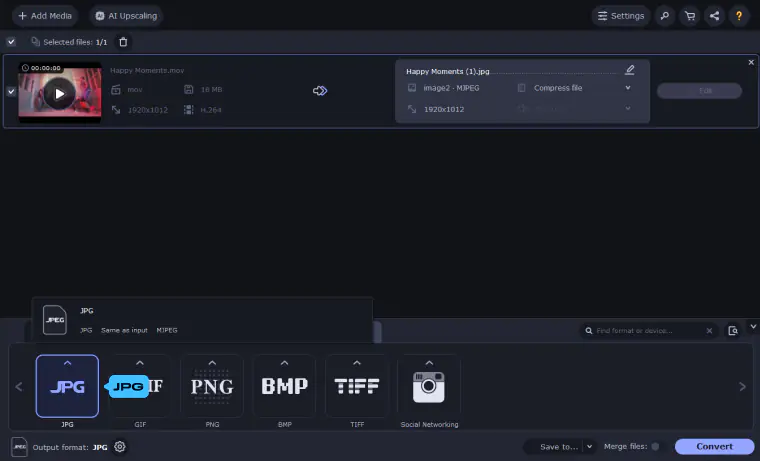Remove the file with the X button
Screen dimensions: 760x461
pos(751,63)
